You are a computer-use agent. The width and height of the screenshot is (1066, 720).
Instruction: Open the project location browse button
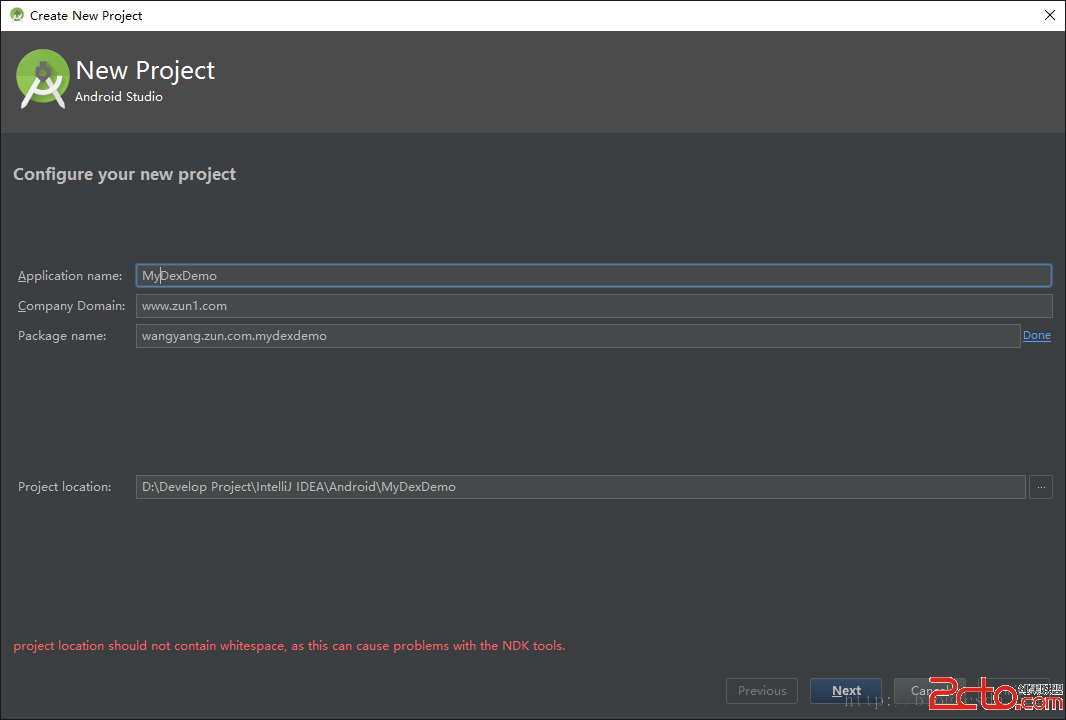tap(1041, 487)
